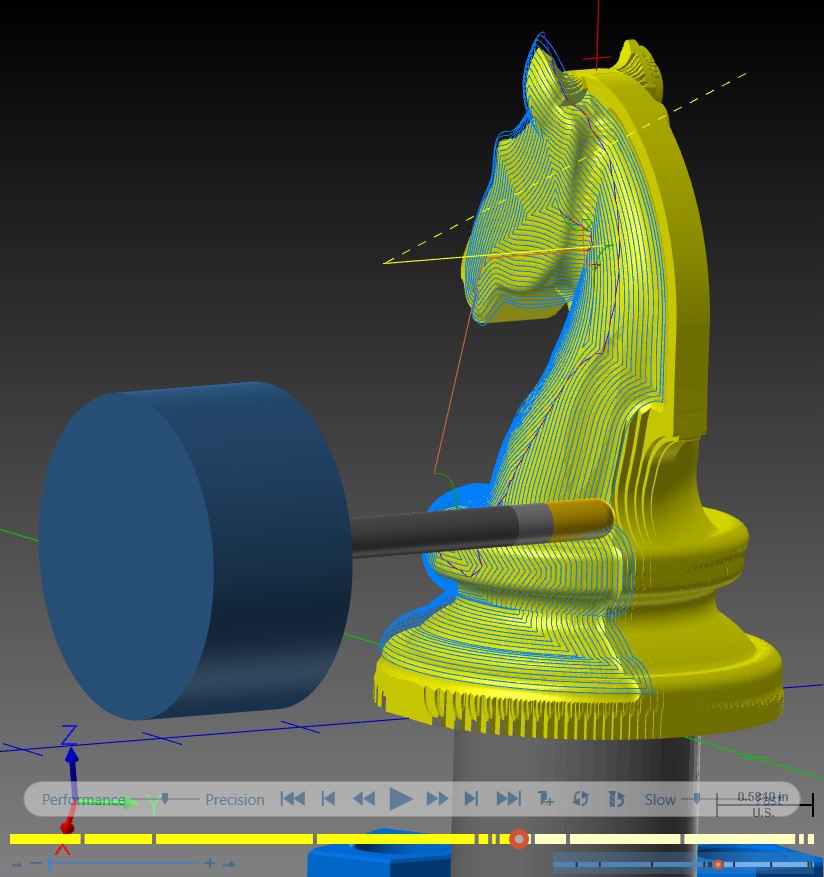The height and width of the screenshot is (877, 824).
Task: Click the plus zoom-in button below the timeline
Action: (x=210, y=863)
